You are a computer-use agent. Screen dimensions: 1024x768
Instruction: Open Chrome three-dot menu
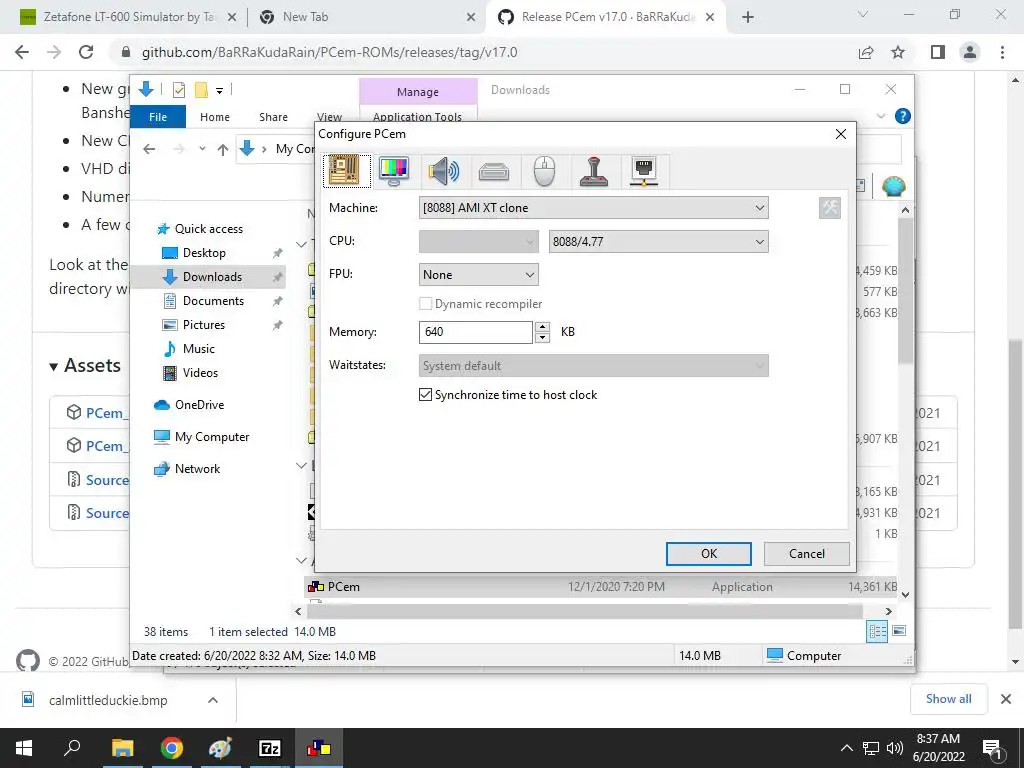pos(1002,52)
